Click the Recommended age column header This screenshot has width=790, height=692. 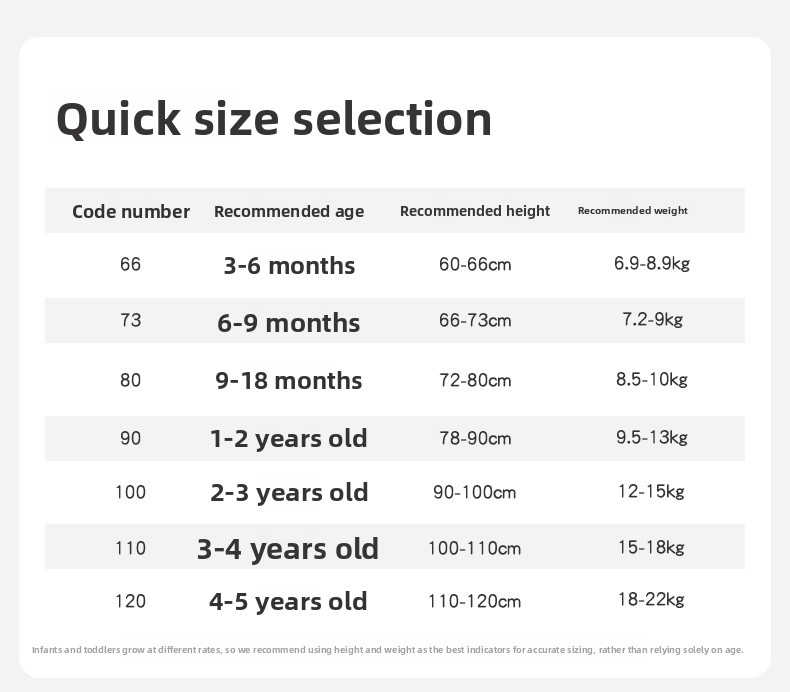pyautogui.click(x=289, y=211)
